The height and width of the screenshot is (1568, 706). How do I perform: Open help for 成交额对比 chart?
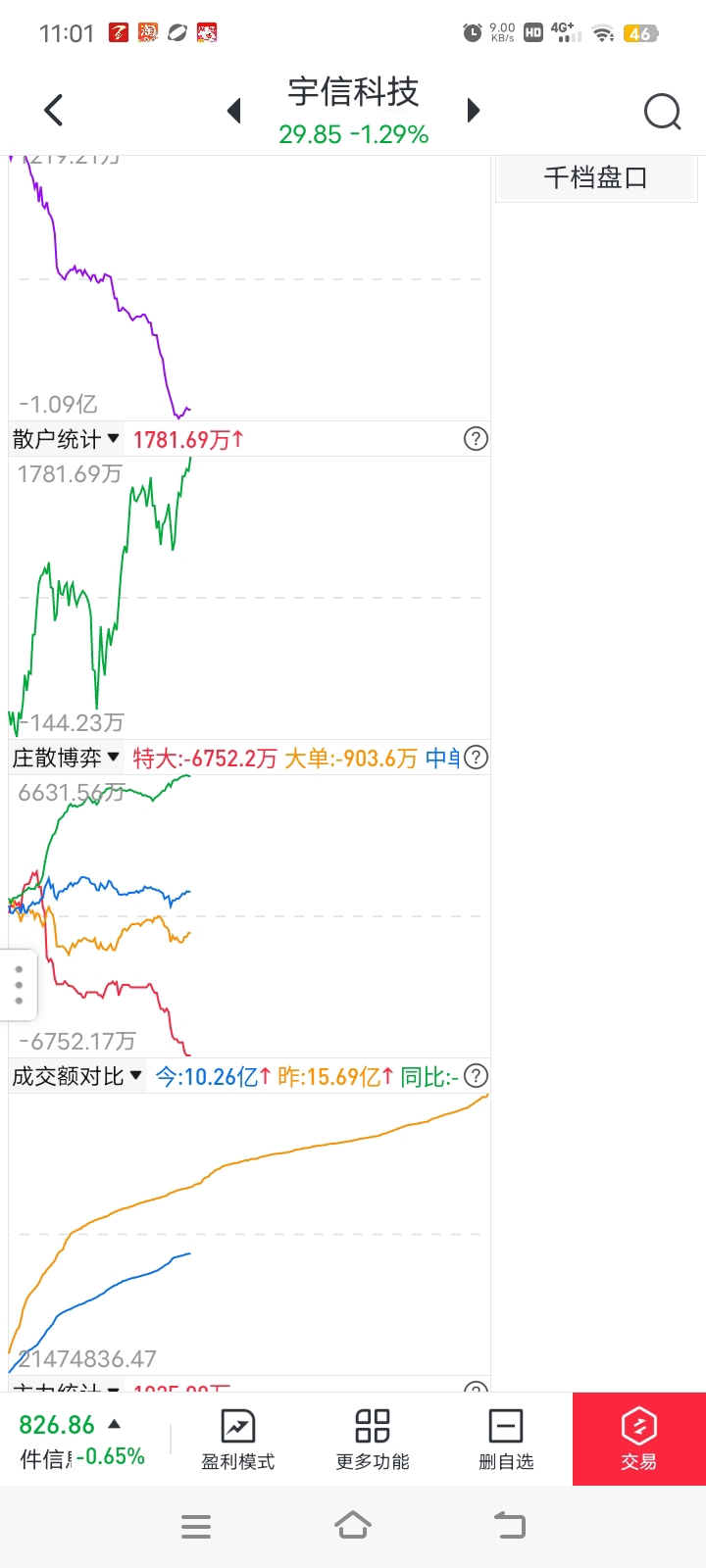pos(476,1076)
